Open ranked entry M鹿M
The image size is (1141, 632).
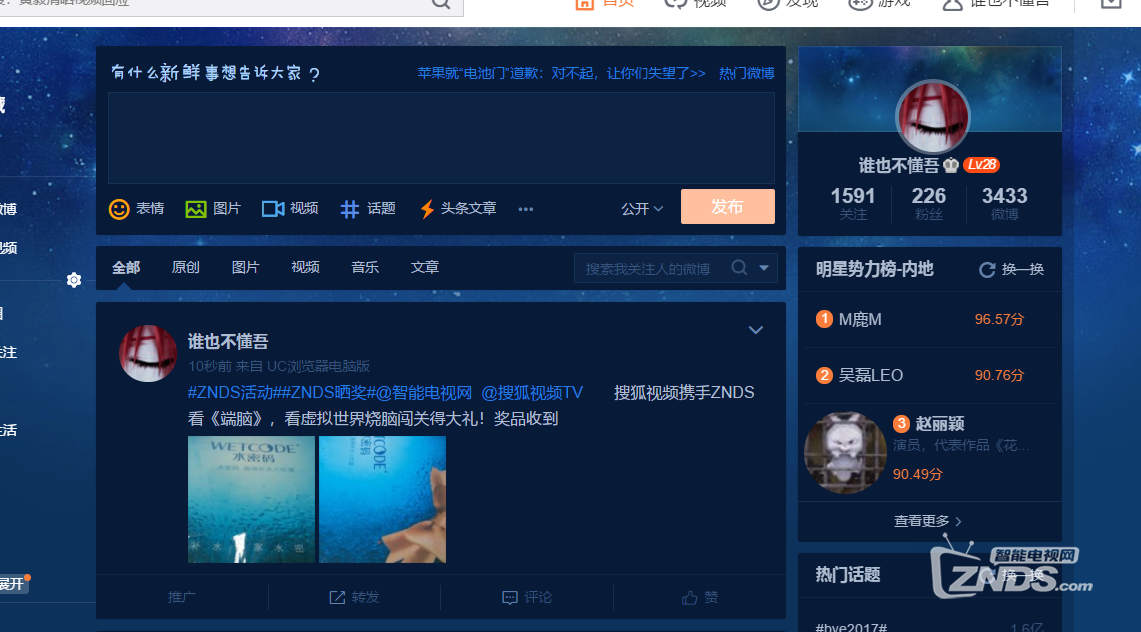[x=860, y=319]
